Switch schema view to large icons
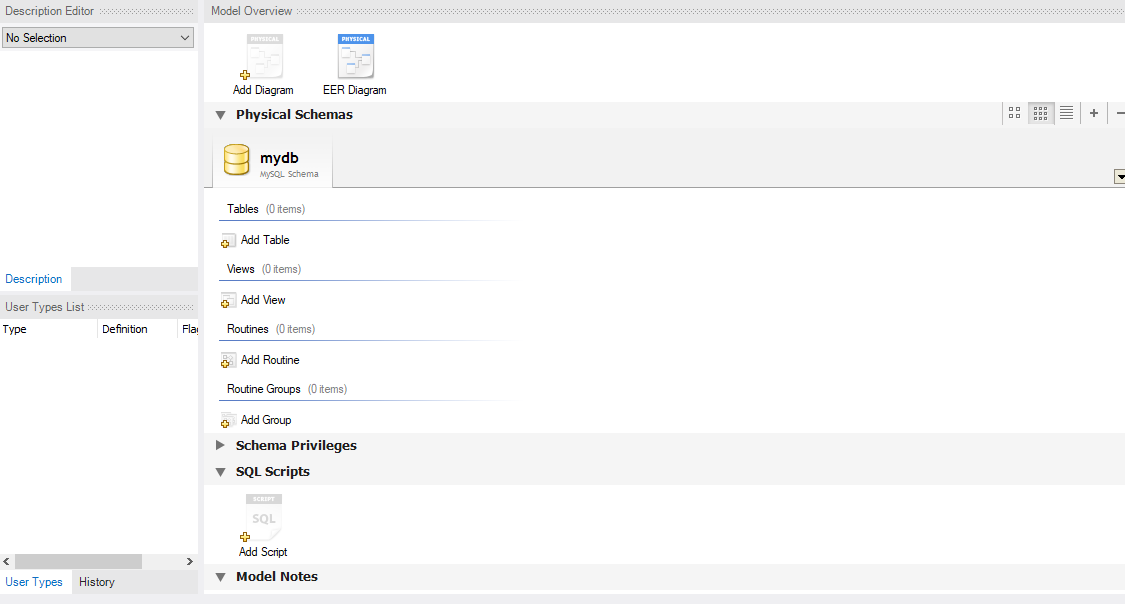The image size is (1125, 604). (x=1014, y=113)
